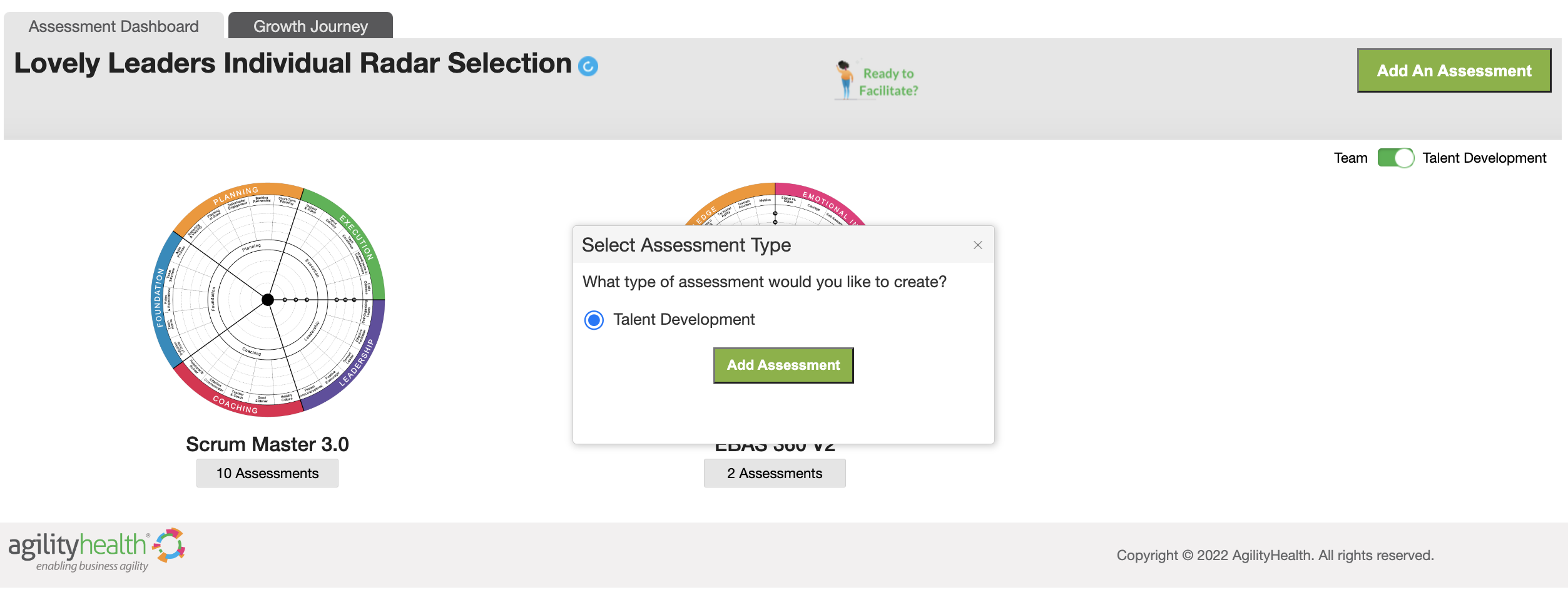Open the 2 Assessments button

tap(775, 473)
